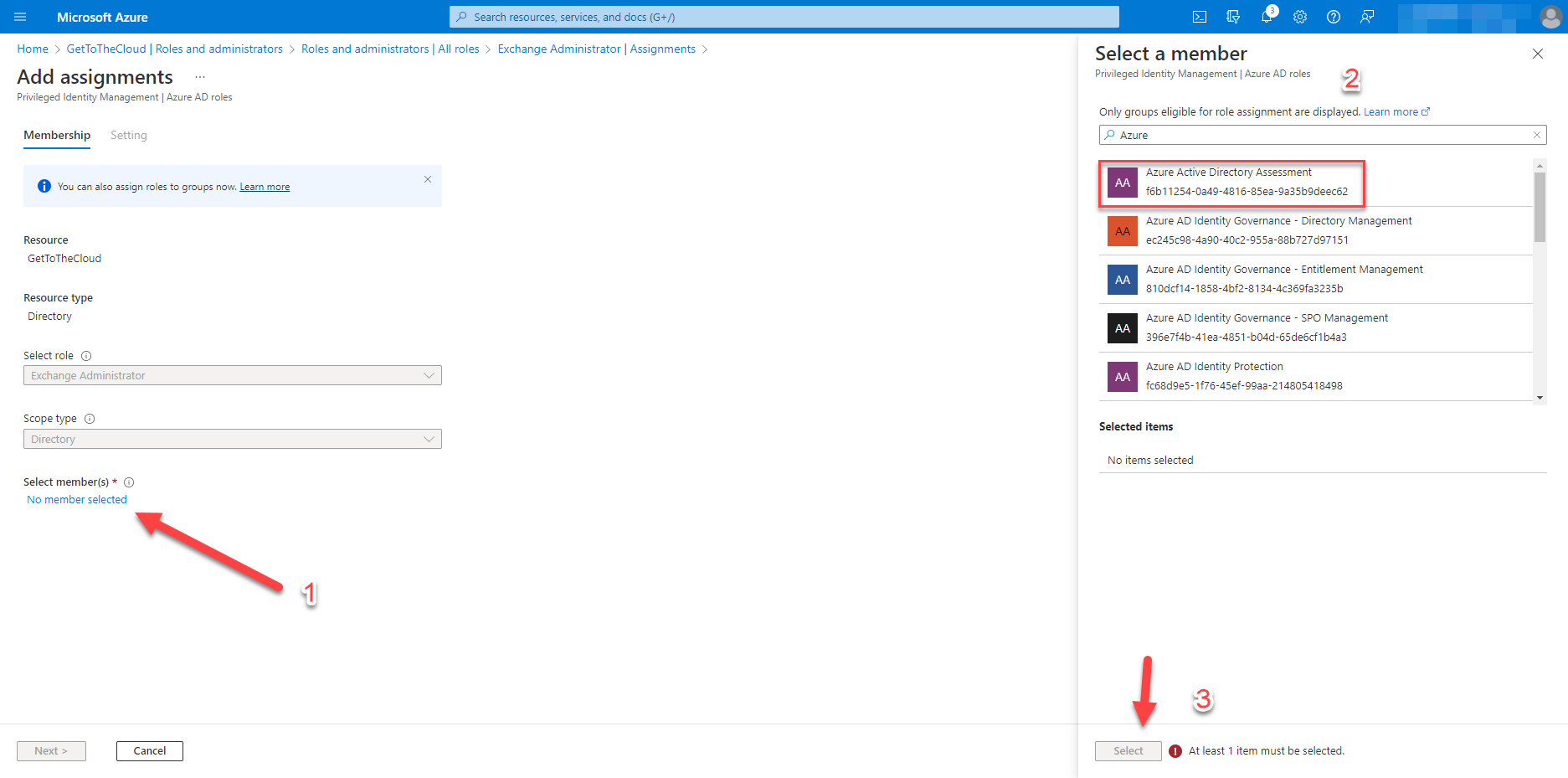The width and height of the screenshot is (1568, 778).
Task: Select Azure Active Directory Assessment row
Action: 1316,183
